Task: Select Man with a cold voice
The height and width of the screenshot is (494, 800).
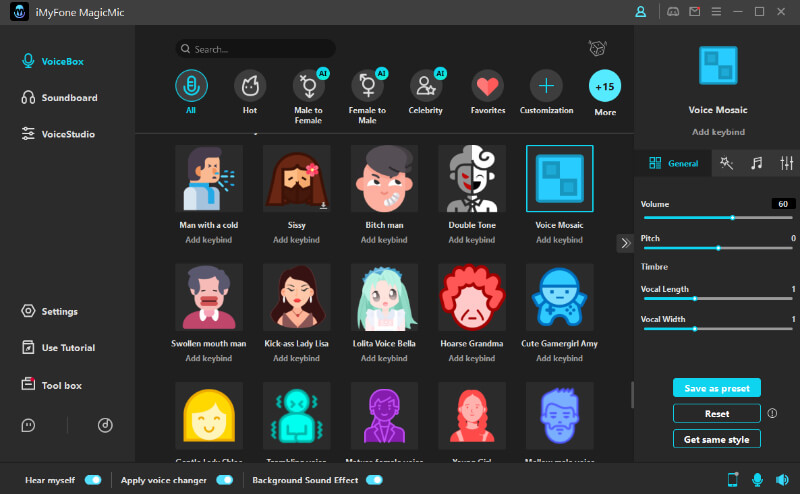Action: point(209,179)
